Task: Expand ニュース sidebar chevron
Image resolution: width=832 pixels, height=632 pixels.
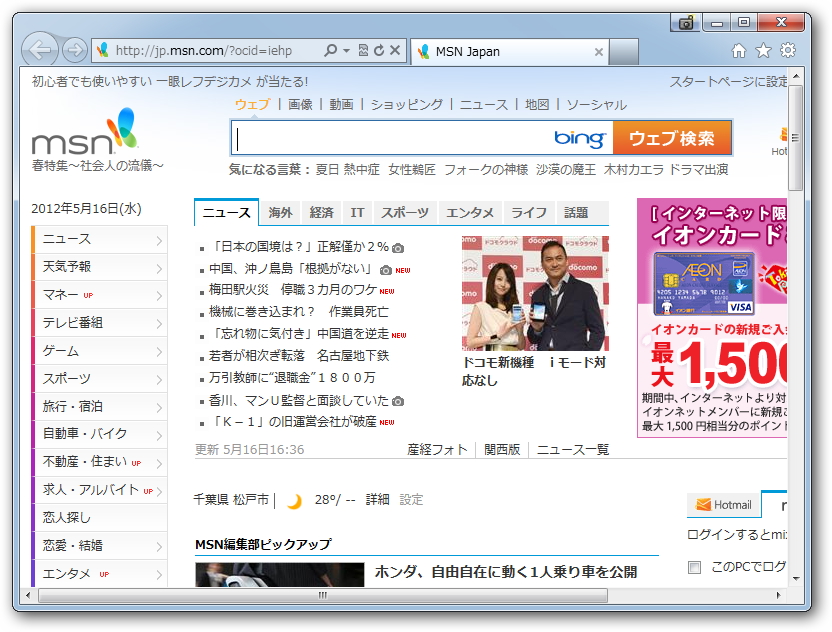Action: tap(159, 240)
